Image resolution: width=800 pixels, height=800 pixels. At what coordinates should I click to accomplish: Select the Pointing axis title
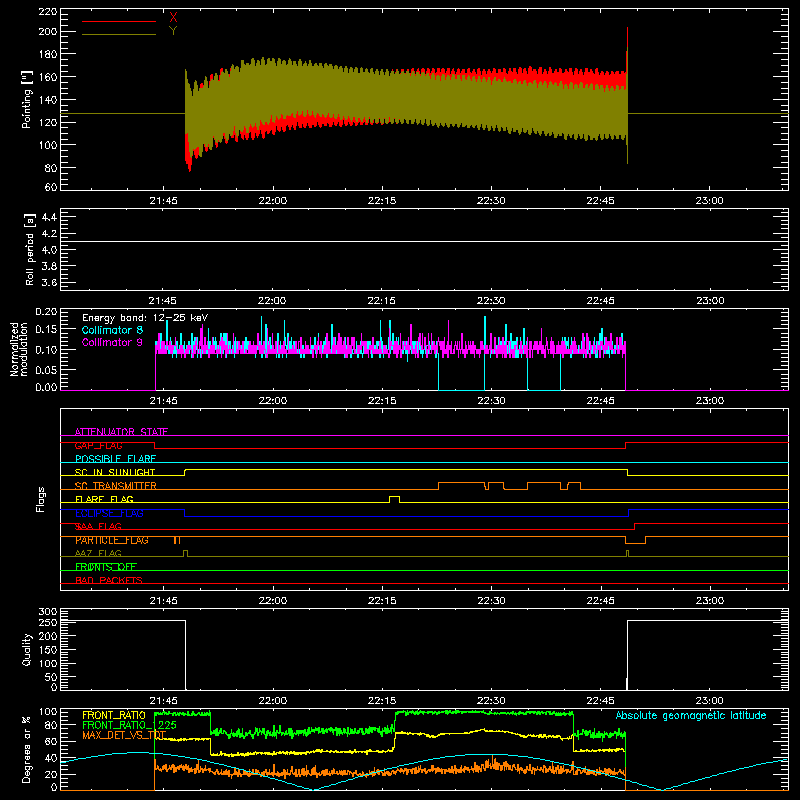point(27,99)
